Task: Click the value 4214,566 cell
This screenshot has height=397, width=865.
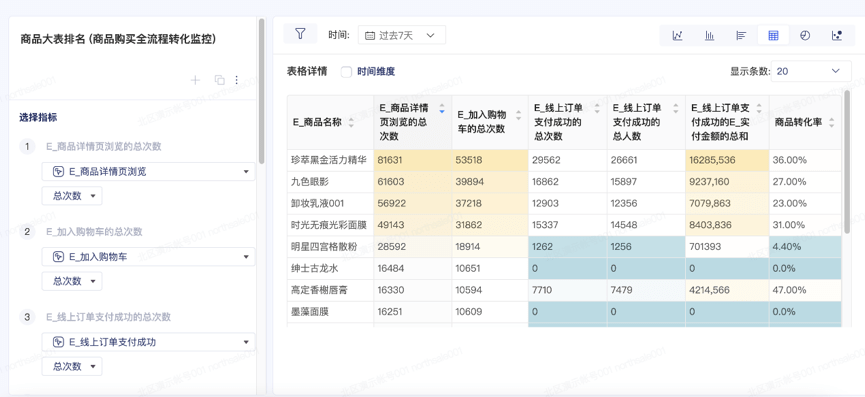Action: [x=727, y=290]
